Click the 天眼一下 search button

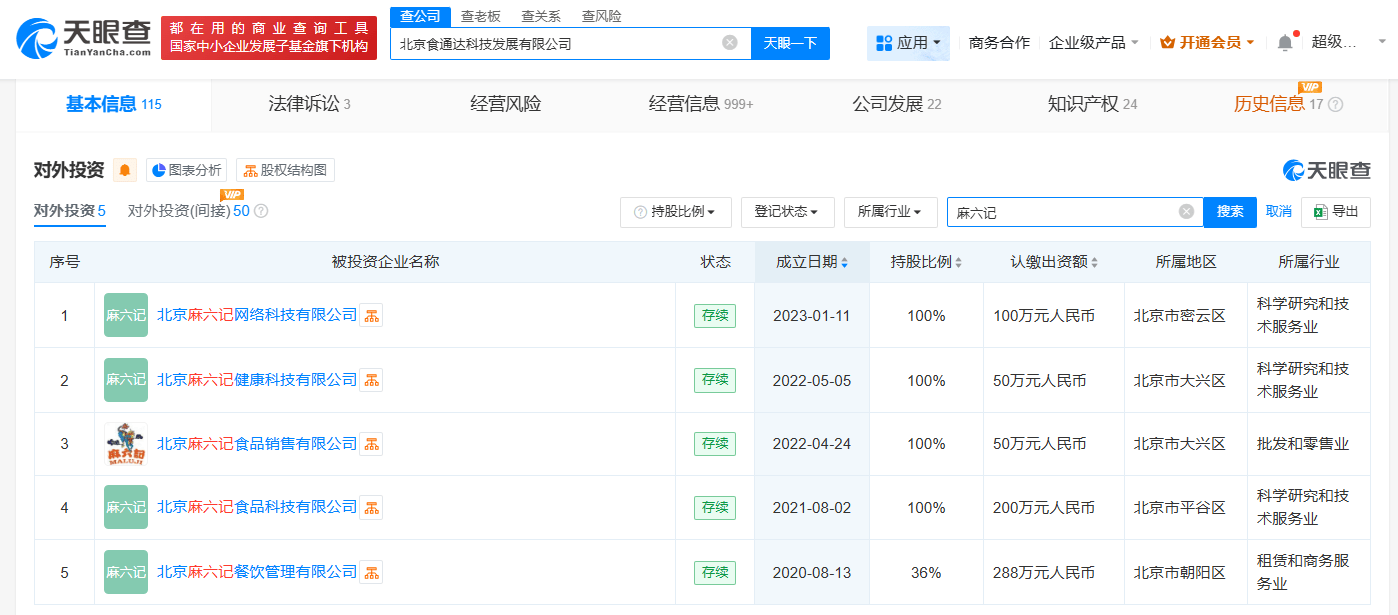790,43
